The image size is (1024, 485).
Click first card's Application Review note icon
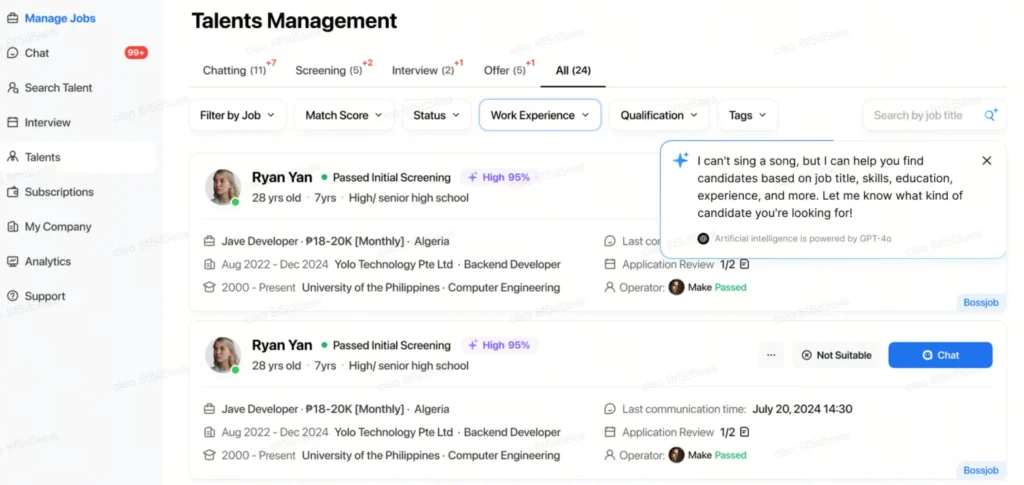tap(744, 264)
